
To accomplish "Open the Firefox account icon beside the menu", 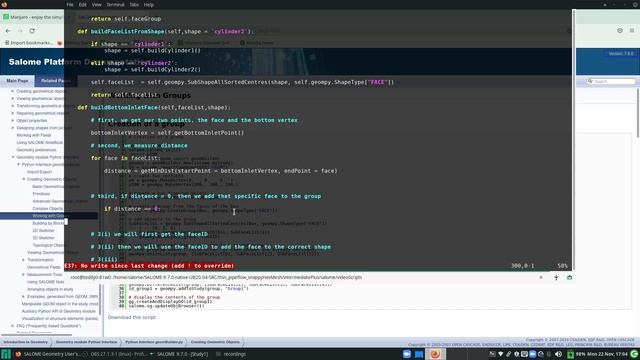I will (620, 31).
